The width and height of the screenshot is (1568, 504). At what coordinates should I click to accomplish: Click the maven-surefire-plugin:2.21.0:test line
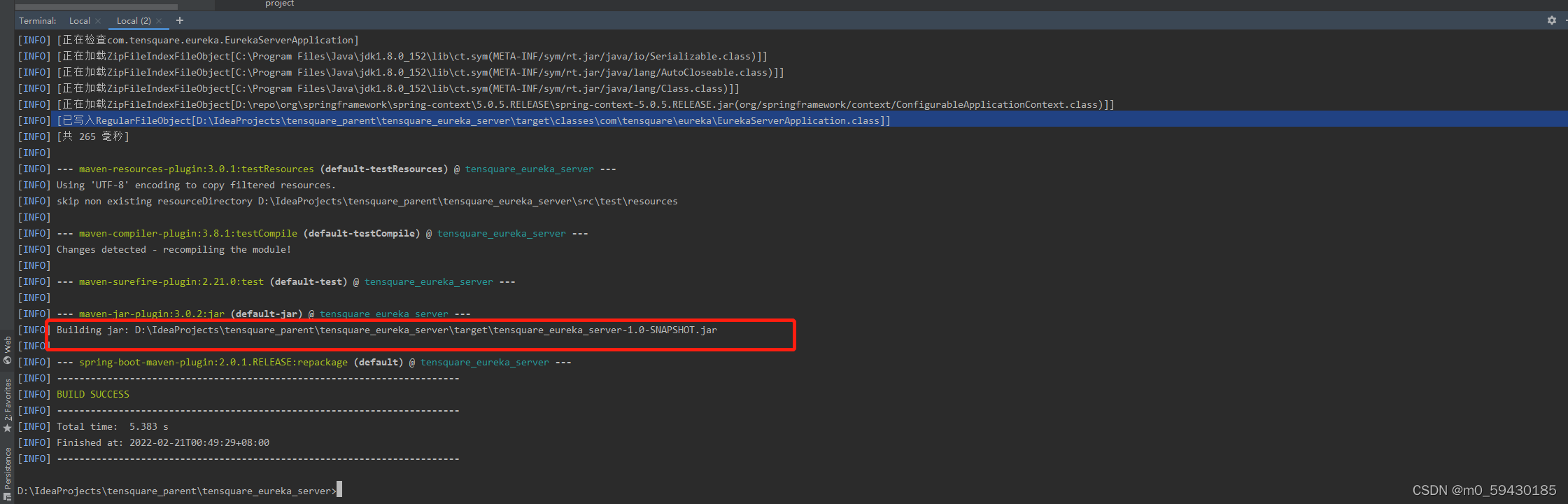pyautogui.click(x=286, y=281)
